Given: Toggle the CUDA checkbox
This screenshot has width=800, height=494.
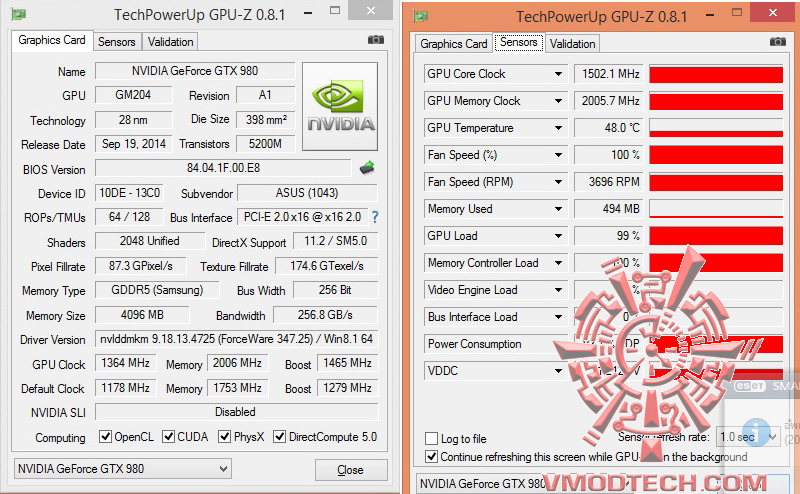Looking at the screenshot, I should (168, 437).
